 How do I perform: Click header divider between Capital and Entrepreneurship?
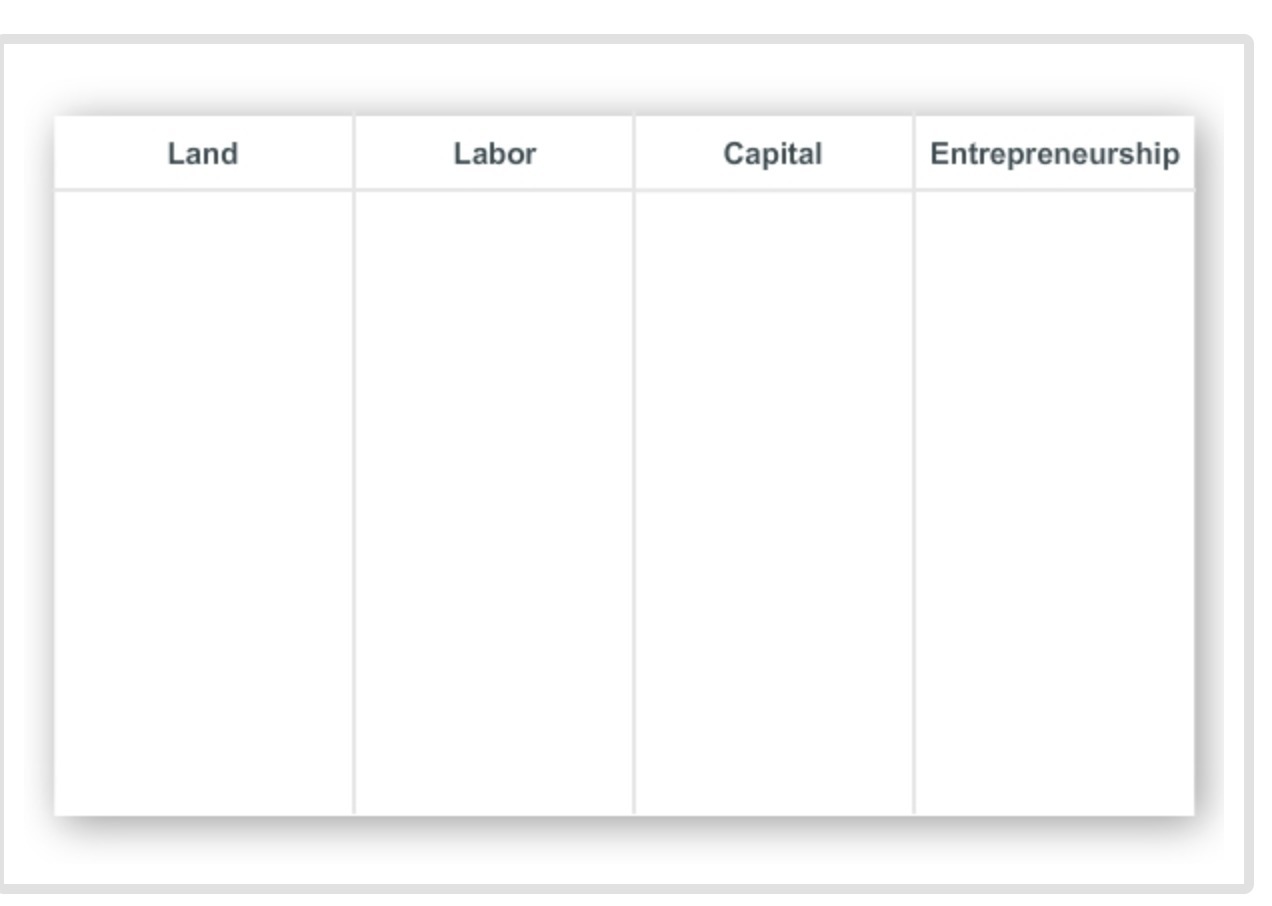(914, 152)
